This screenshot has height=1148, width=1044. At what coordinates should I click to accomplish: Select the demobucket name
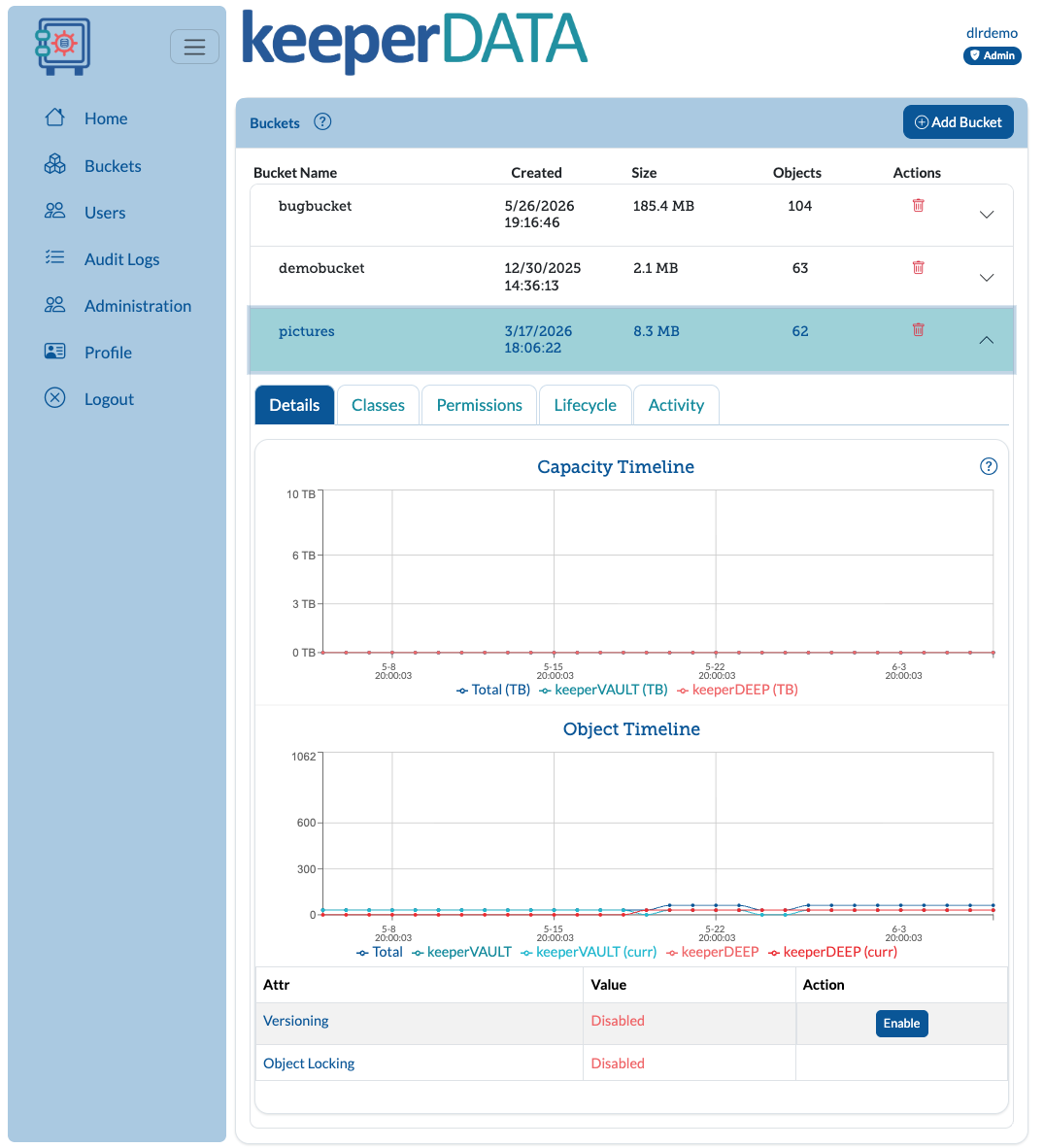[321, 268]
